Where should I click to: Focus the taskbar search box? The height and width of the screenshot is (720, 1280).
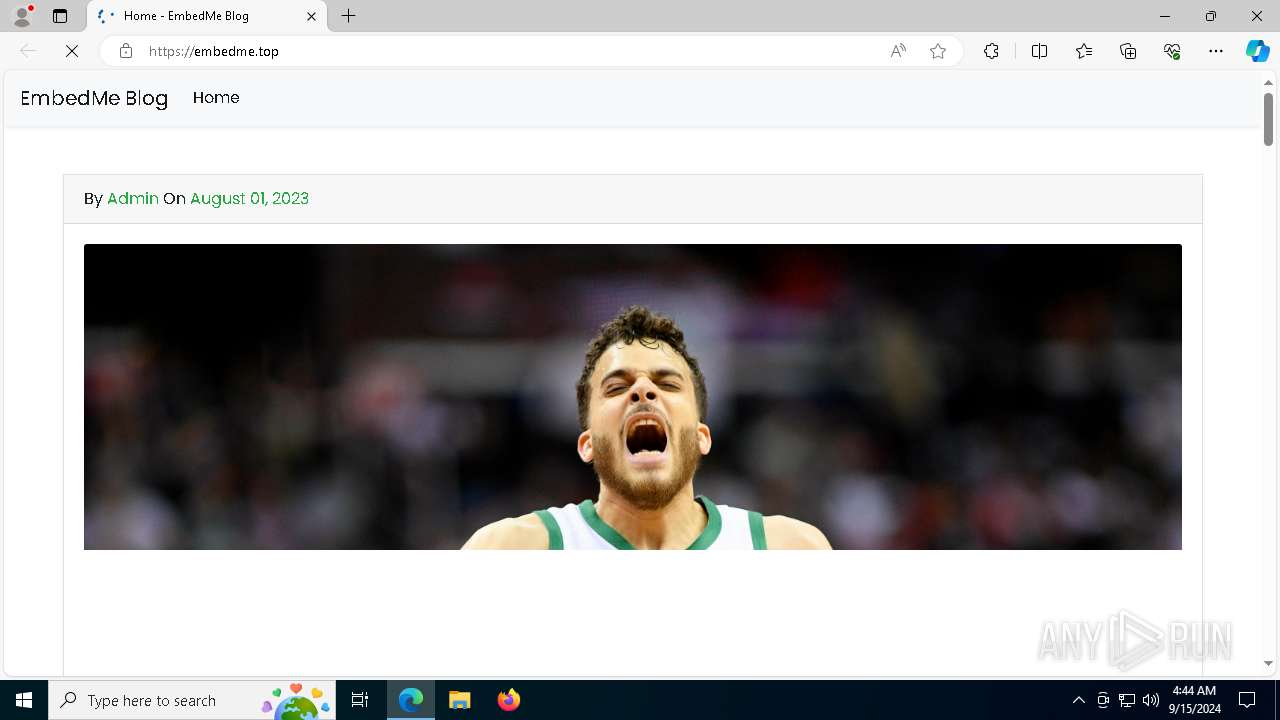[x=192, y=700]
